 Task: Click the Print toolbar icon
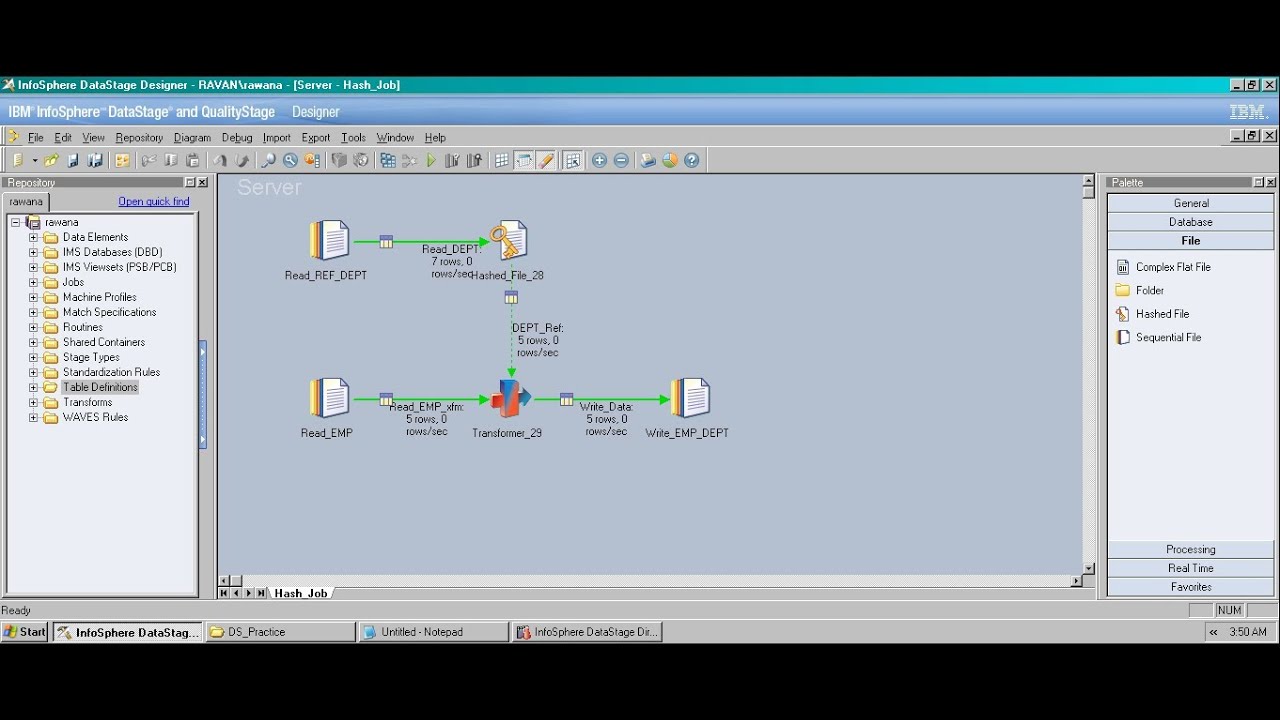(648, 160)
